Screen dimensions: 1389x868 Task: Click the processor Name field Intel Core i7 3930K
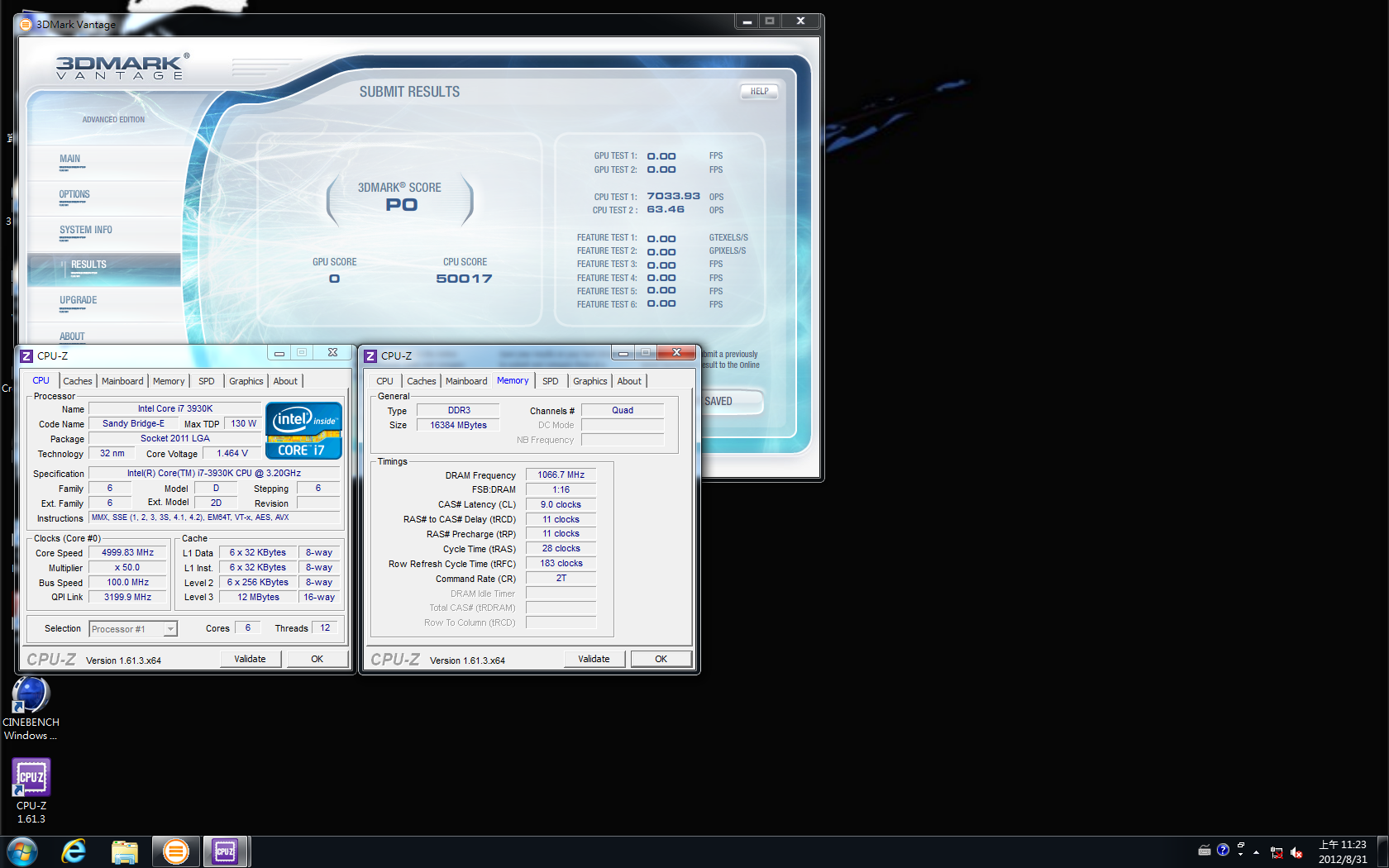175,408
